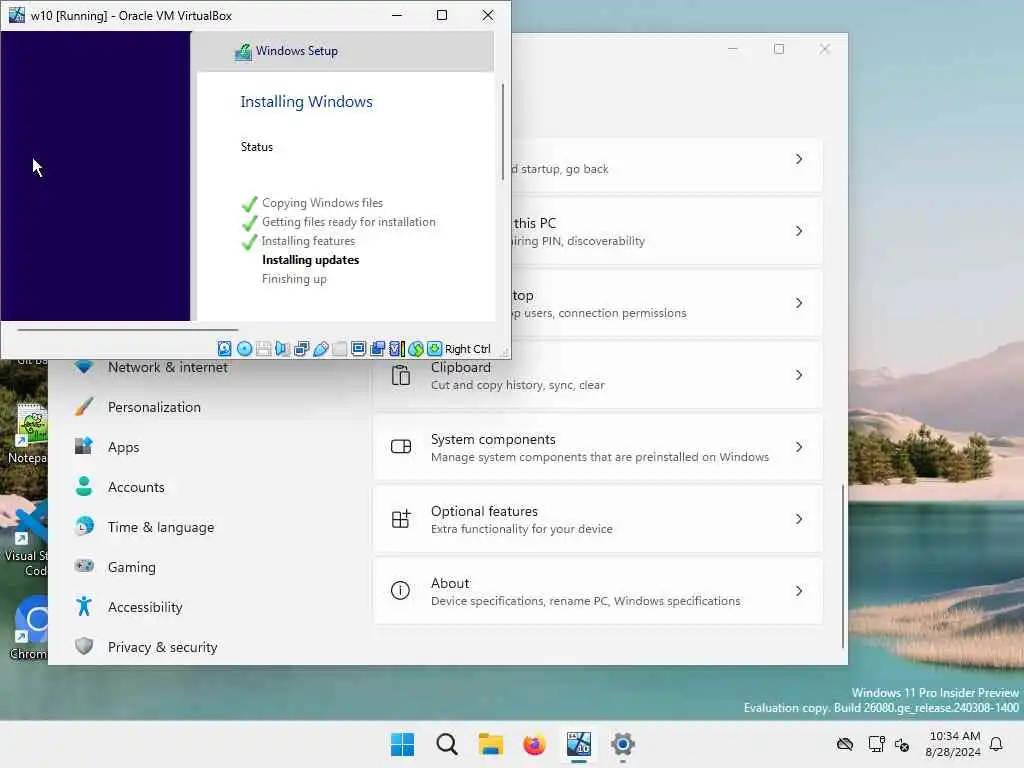The image size is (1024, 768).
Task: Open About device specifications entry
Action: point(598,591)
